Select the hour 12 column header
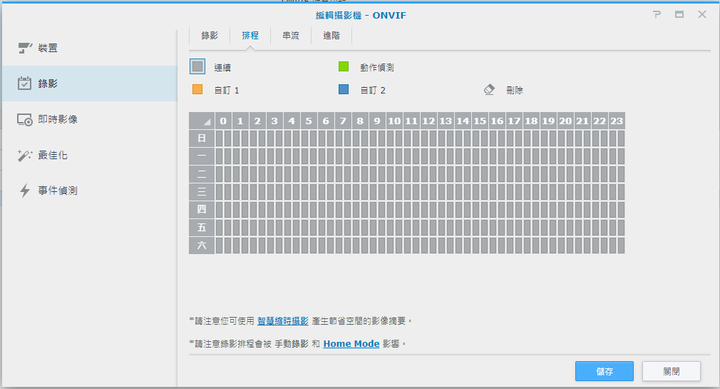Viewport: 720px width, 389px height. pos(428,121)
